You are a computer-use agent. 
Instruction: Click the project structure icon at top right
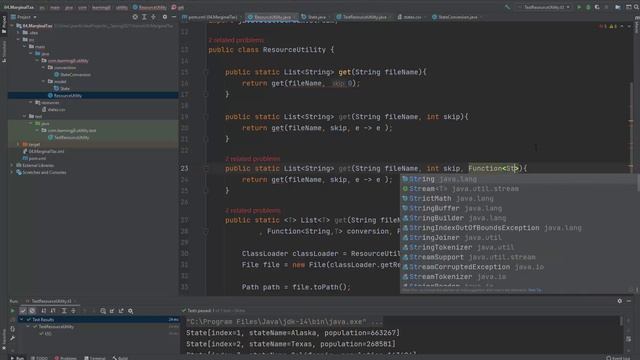coord(618,7)
